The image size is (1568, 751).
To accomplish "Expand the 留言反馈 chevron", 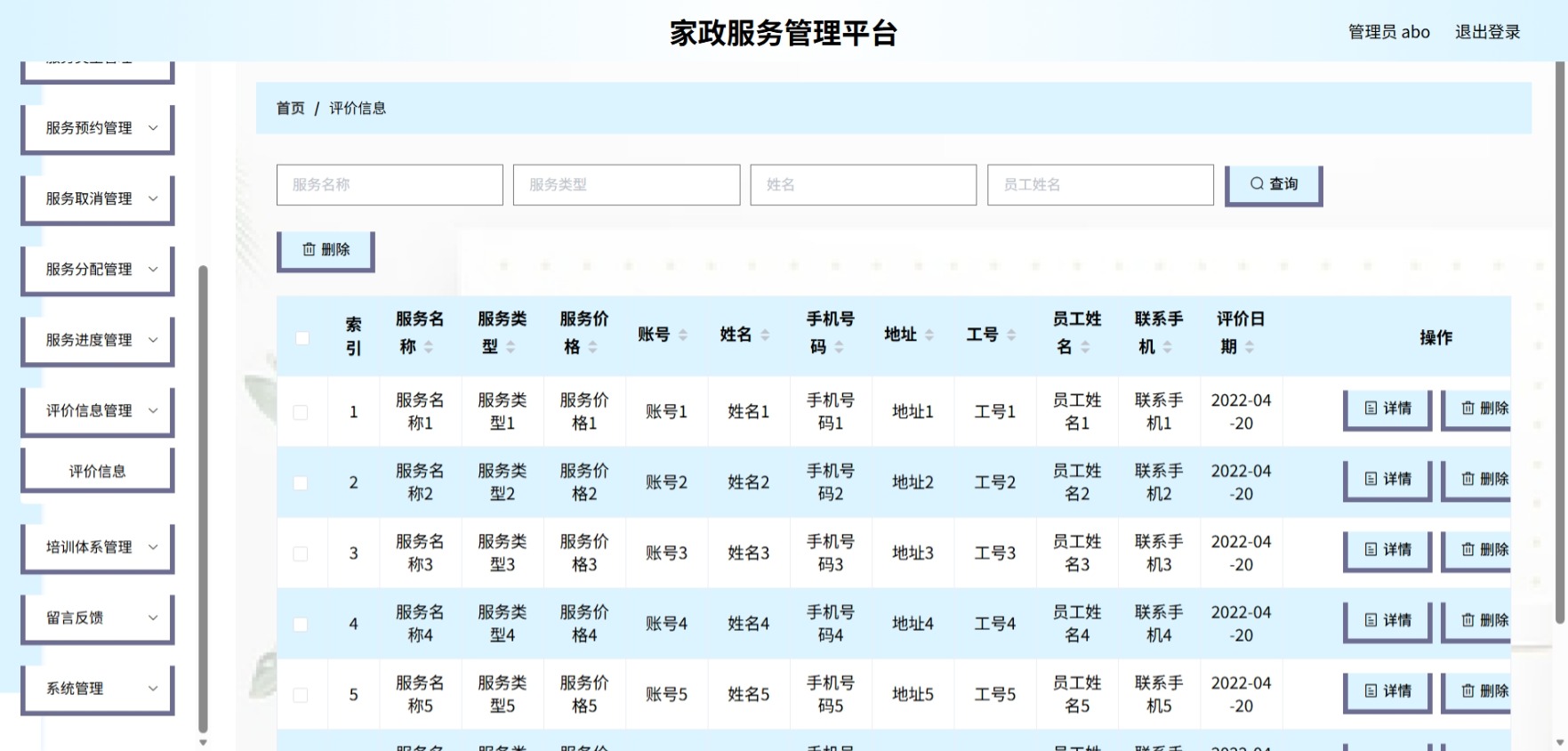I will coord(153,618).
